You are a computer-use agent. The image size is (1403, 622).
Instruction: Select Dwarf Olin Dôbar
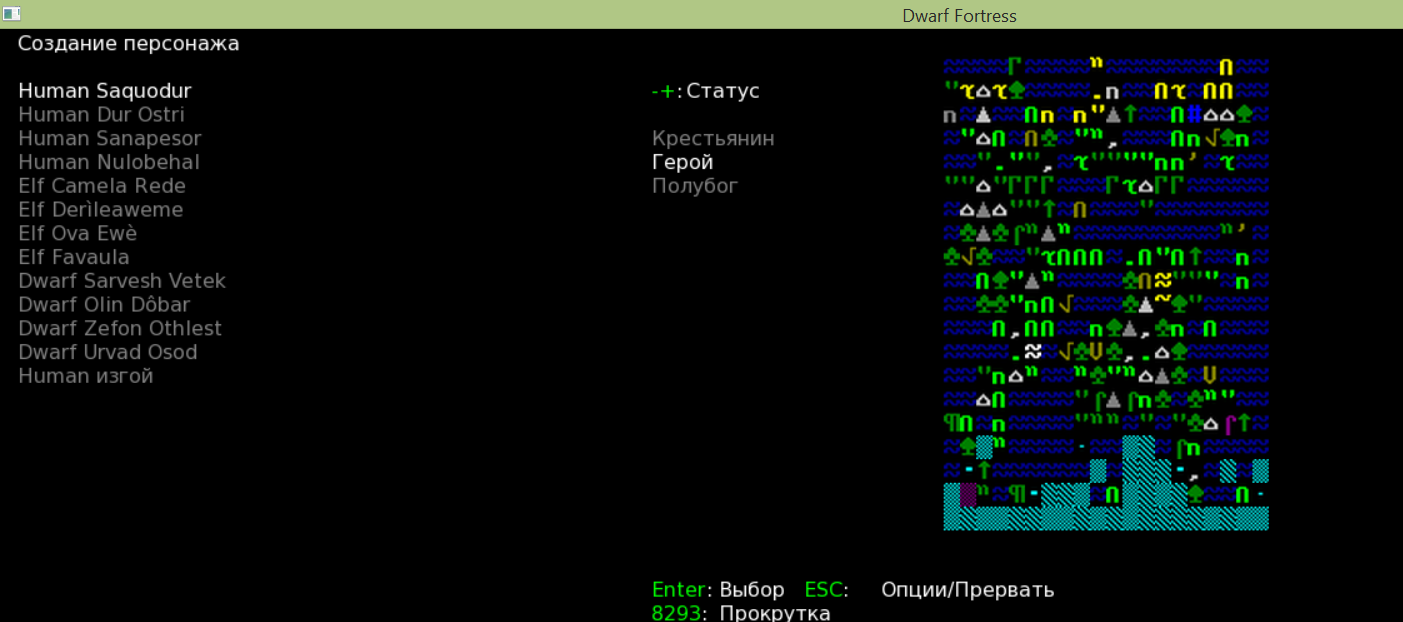click(x=104, y=304)
